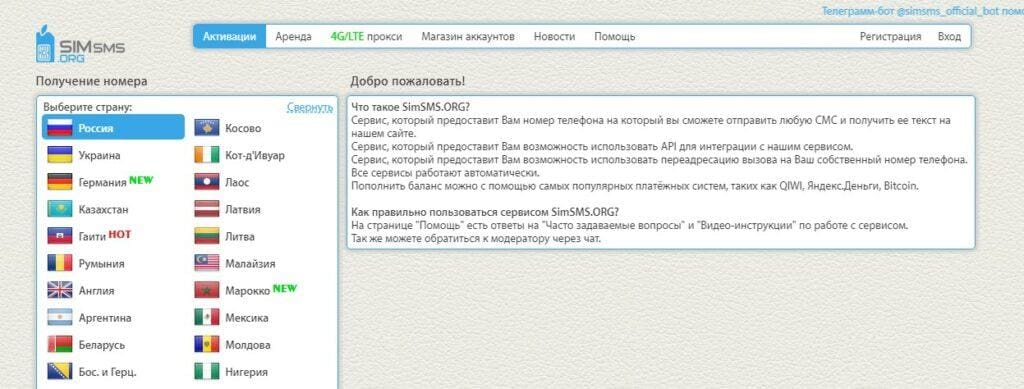The width and height of the screenshot is (1024, 389).
Task: Select the Latvia flag icon
Action: pos(206,210)
